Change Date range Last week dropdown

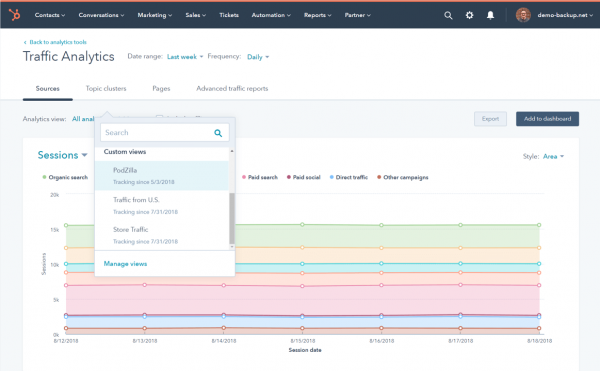185,57
